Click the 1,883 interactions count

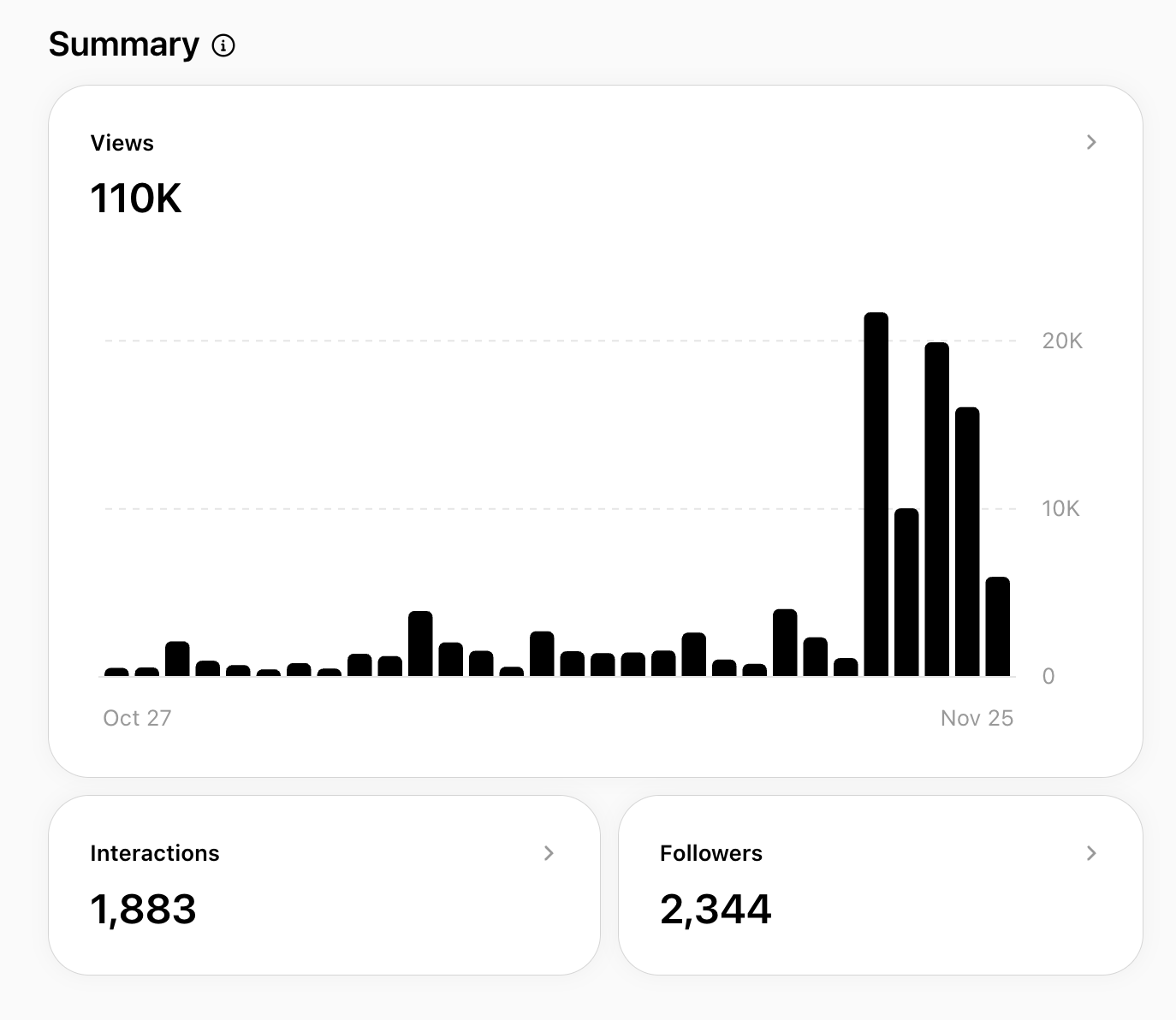[143, 909]
